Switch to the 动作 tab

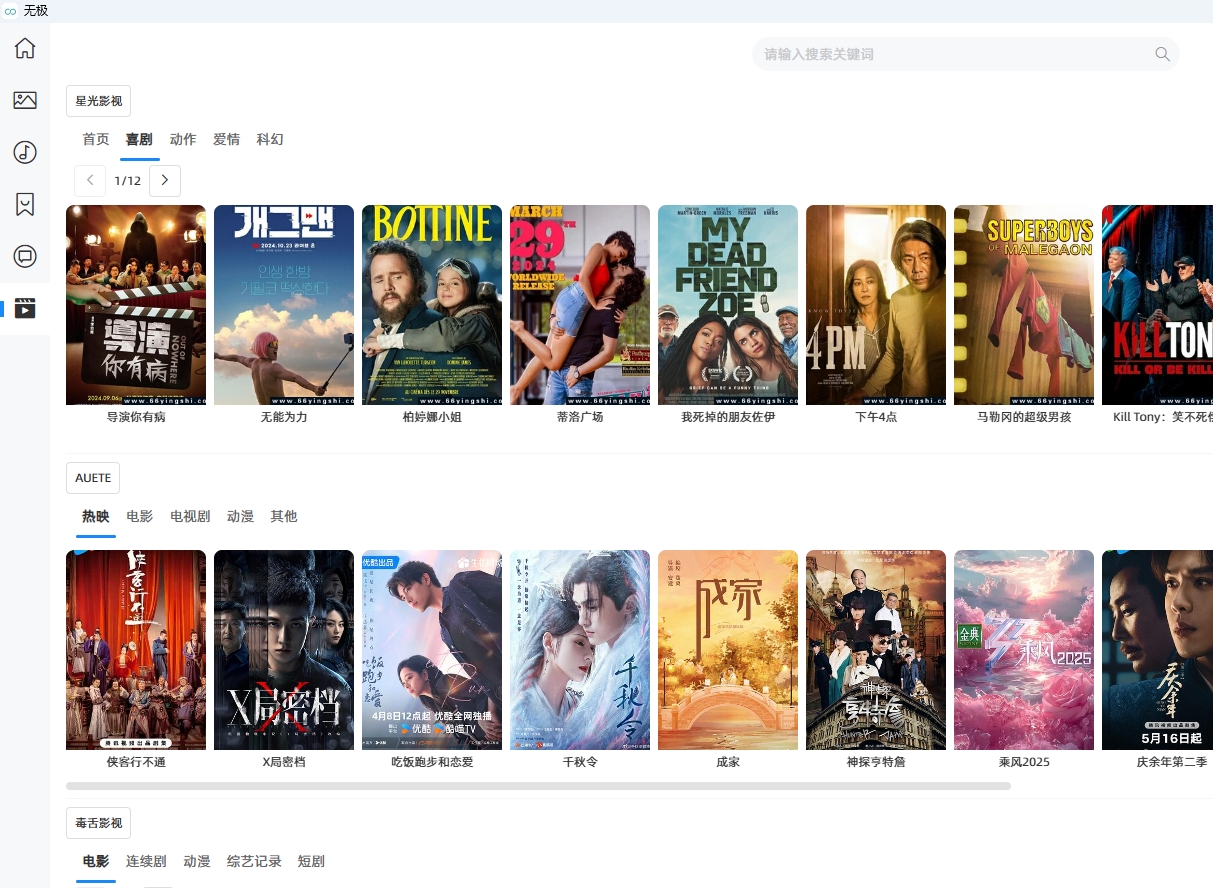(x=183, y=140)
